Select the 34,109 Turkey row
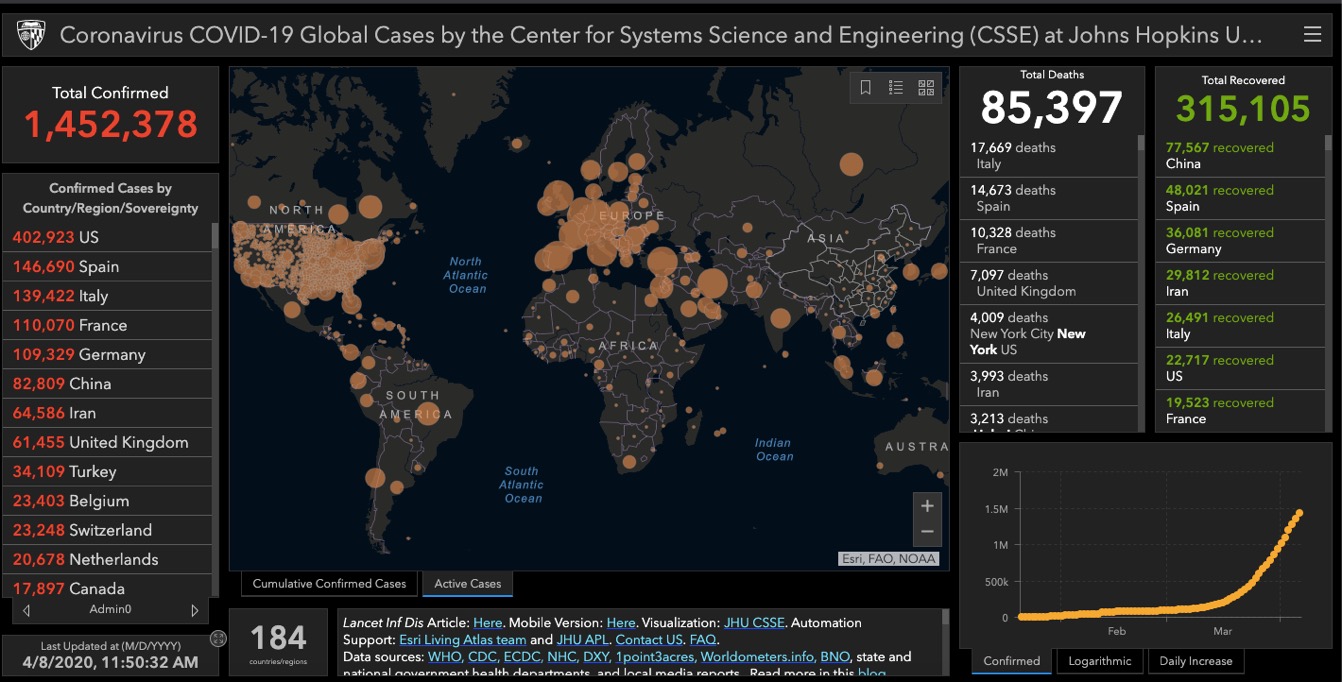Screen dimensions: 1342x682 [108, 471]
